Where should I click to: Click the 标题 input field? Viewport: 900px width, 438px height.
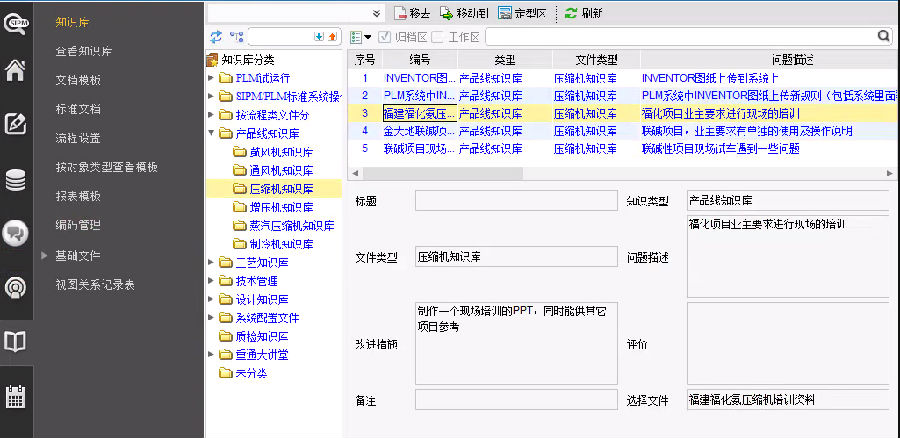click(x=516, y=201)
